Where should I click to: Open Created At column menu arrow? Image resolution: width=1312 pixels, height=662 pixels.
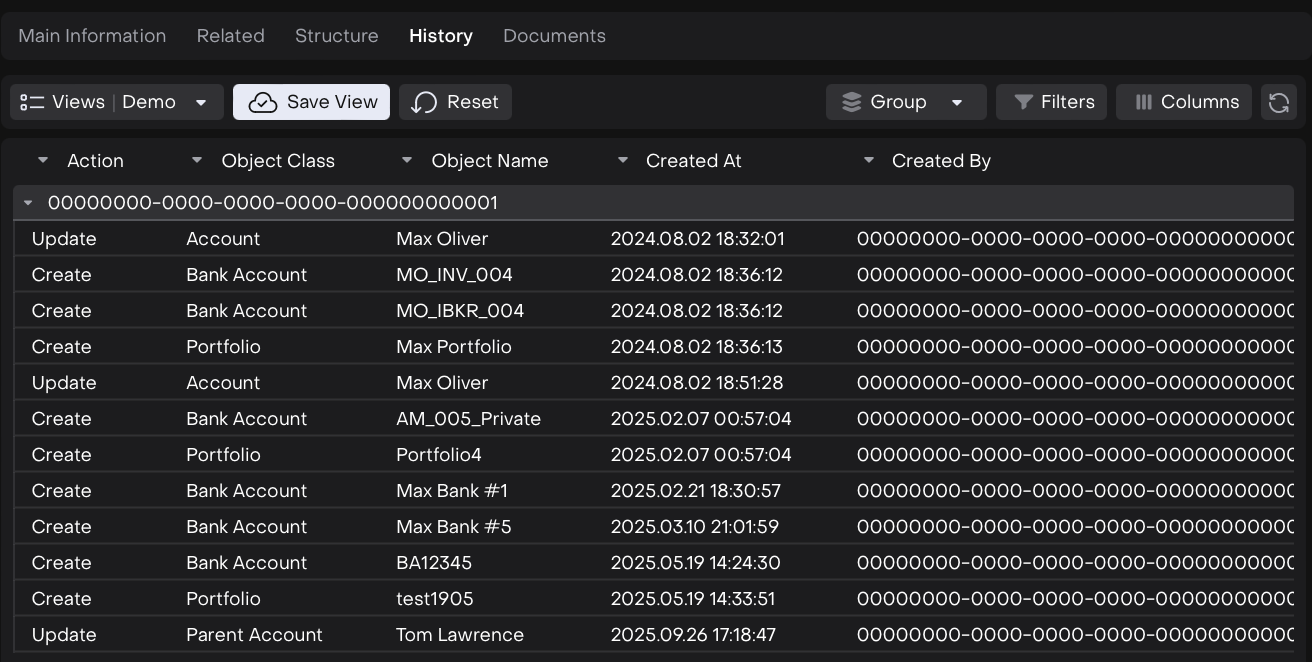(x=622, y=160)
